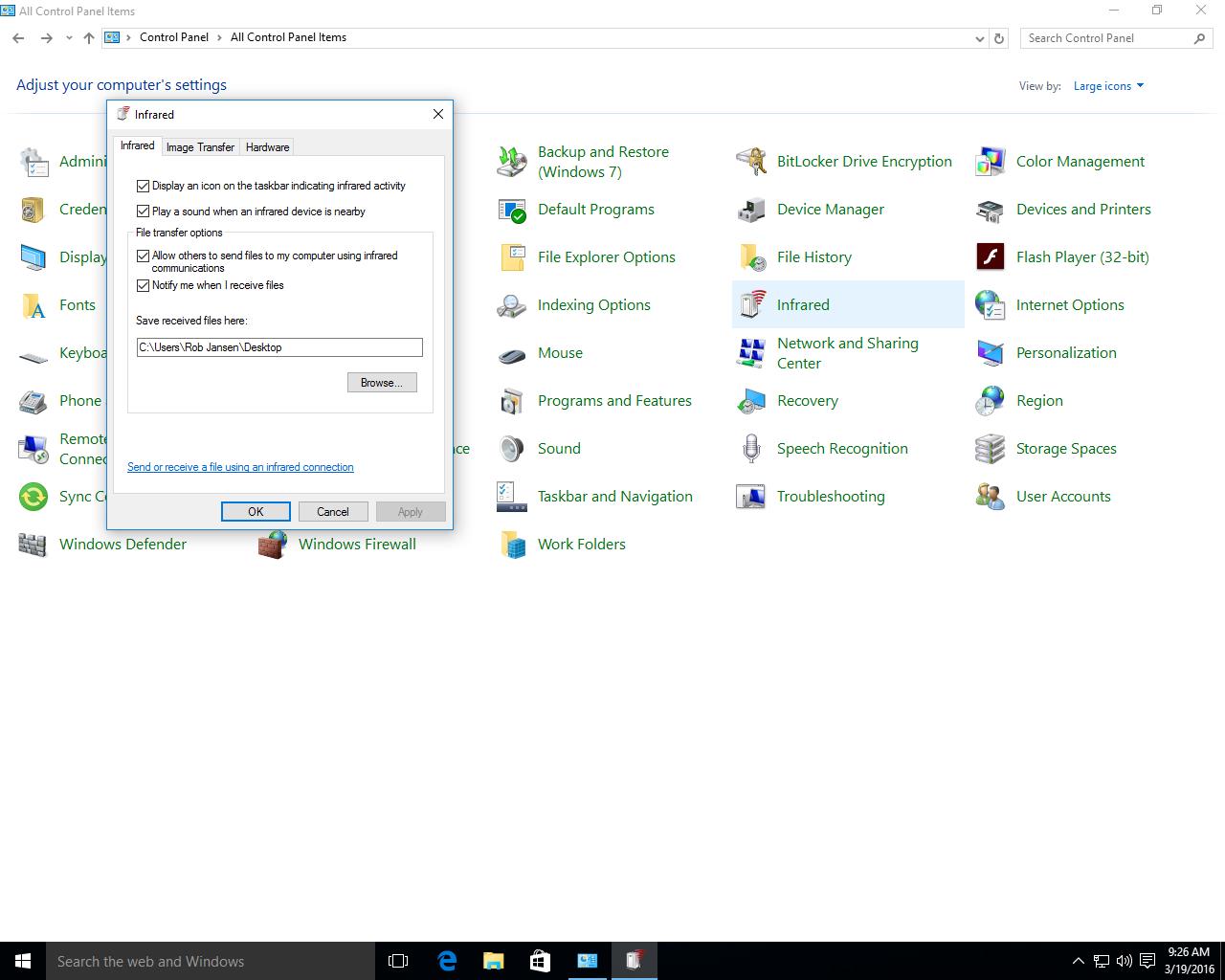Launch Microsoft Edge from taskbar

pyautogui.click(x=446, y=961)
